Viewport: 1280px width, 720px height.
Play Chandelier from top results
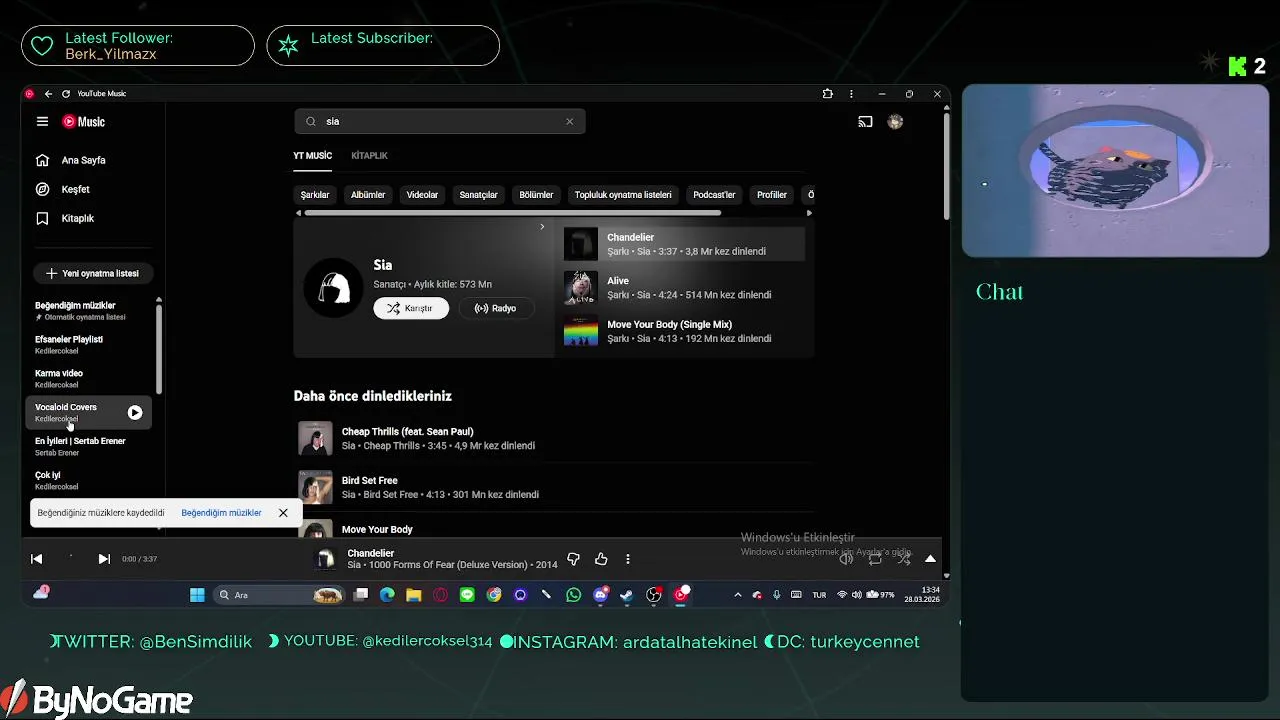(683, 244)
